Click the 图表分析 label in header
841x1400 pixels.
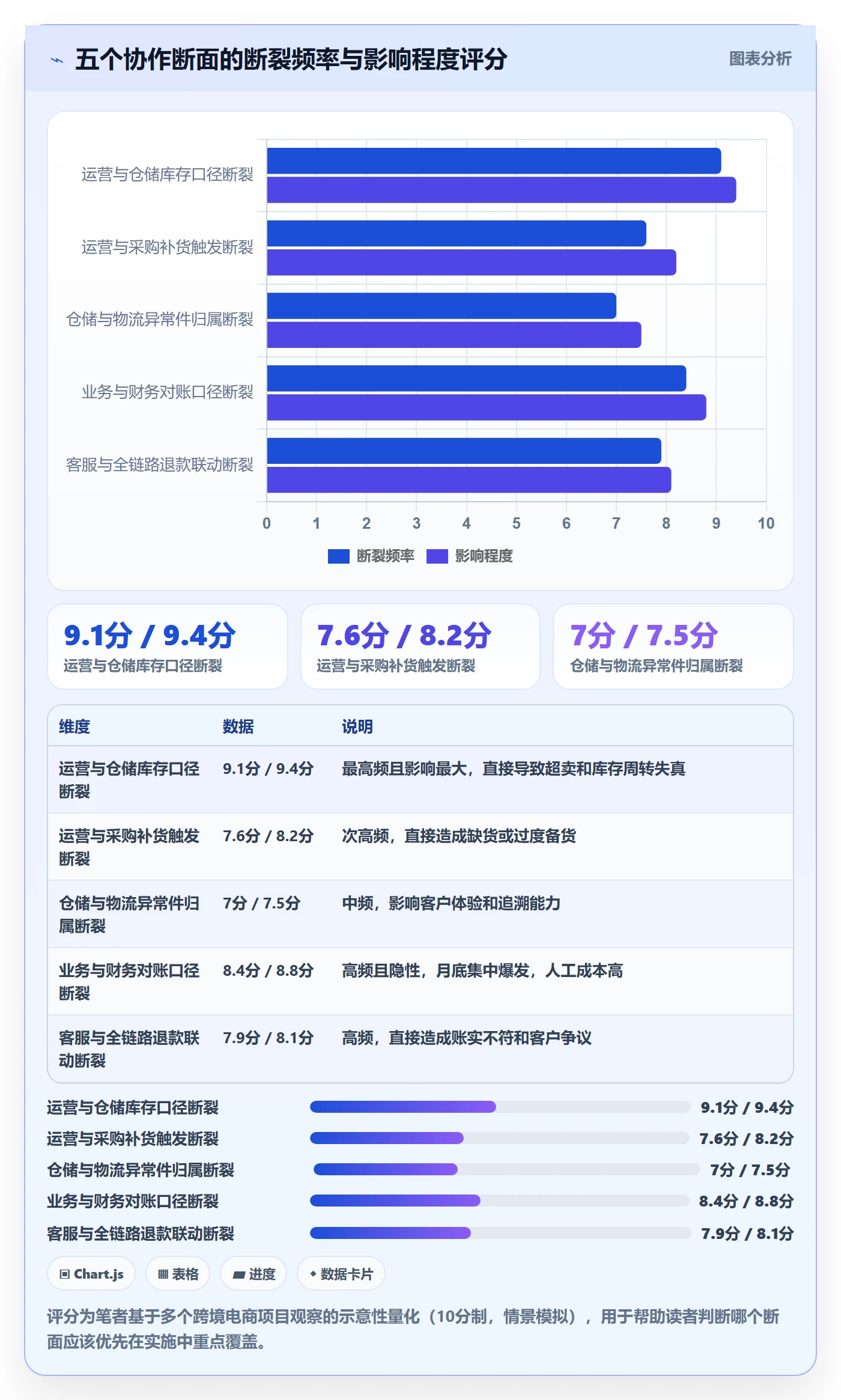760,59
